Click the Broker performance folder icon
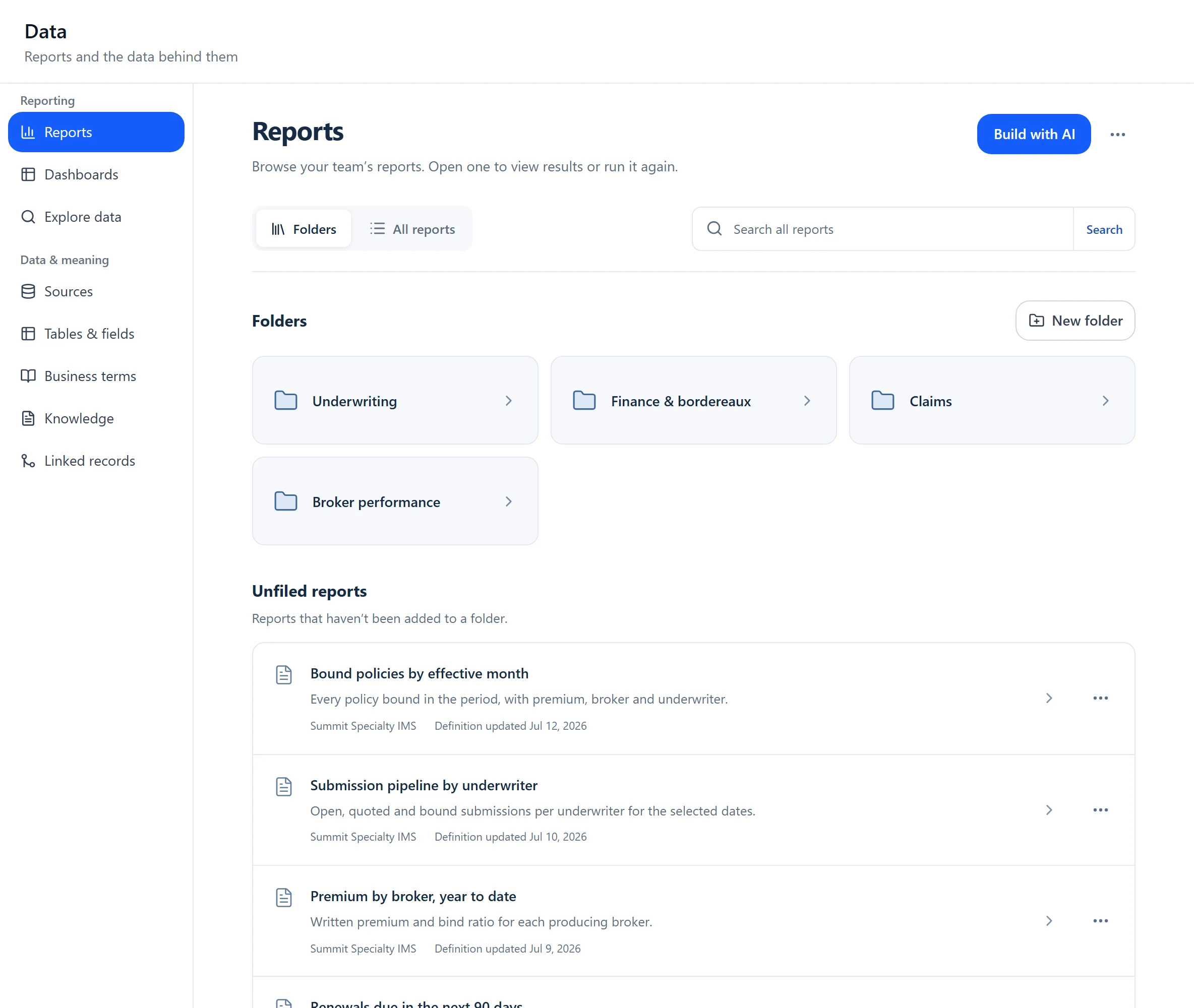The height and width of the screenshot is (1008, 1194). (x=286, y=500)
